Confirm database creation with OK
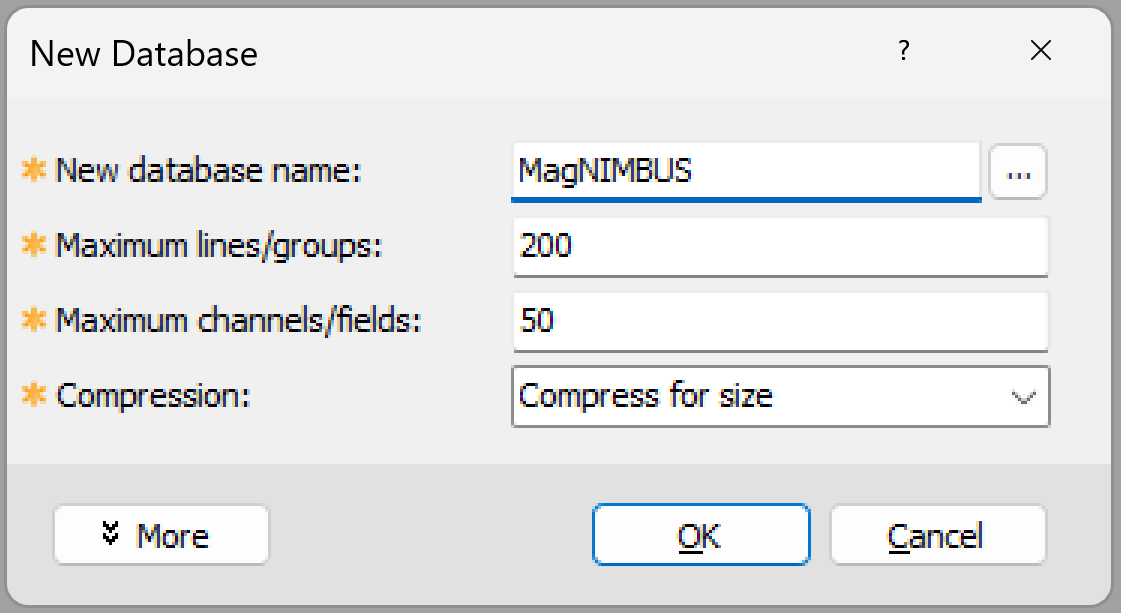1121x613 pixels. click(x=700, y=535)
